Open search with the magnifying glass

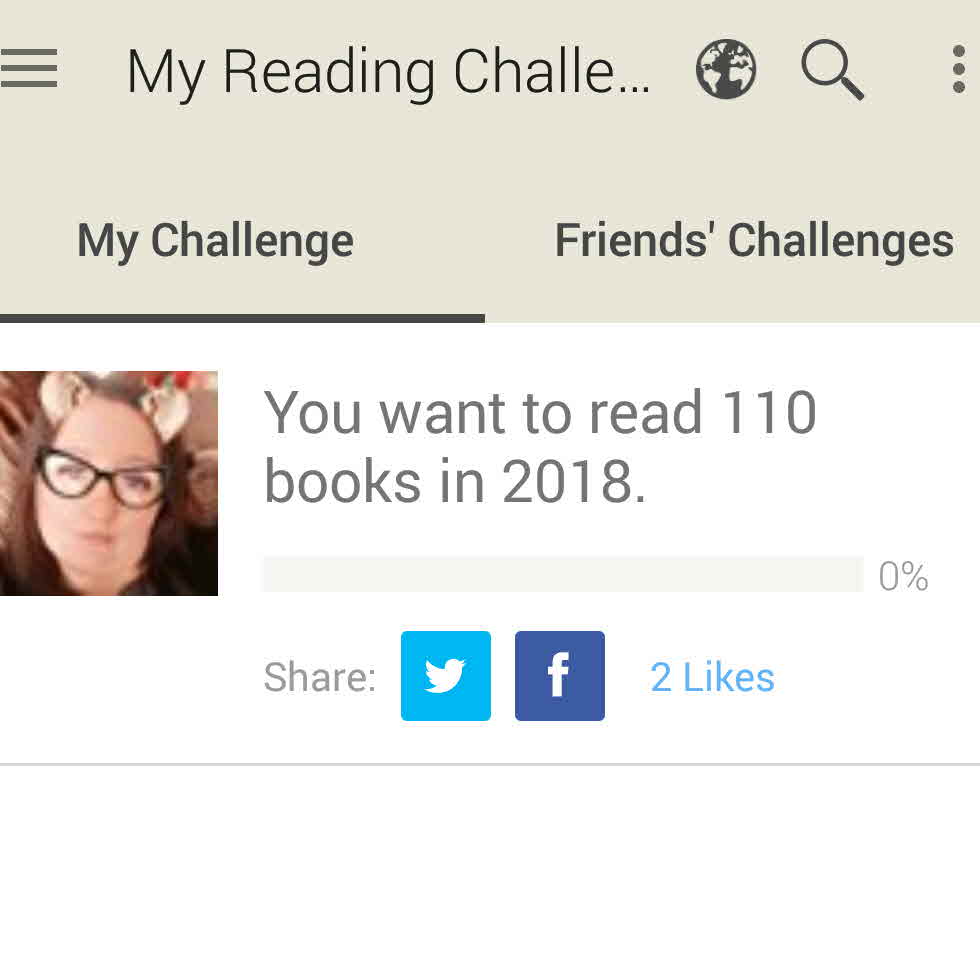832,70
